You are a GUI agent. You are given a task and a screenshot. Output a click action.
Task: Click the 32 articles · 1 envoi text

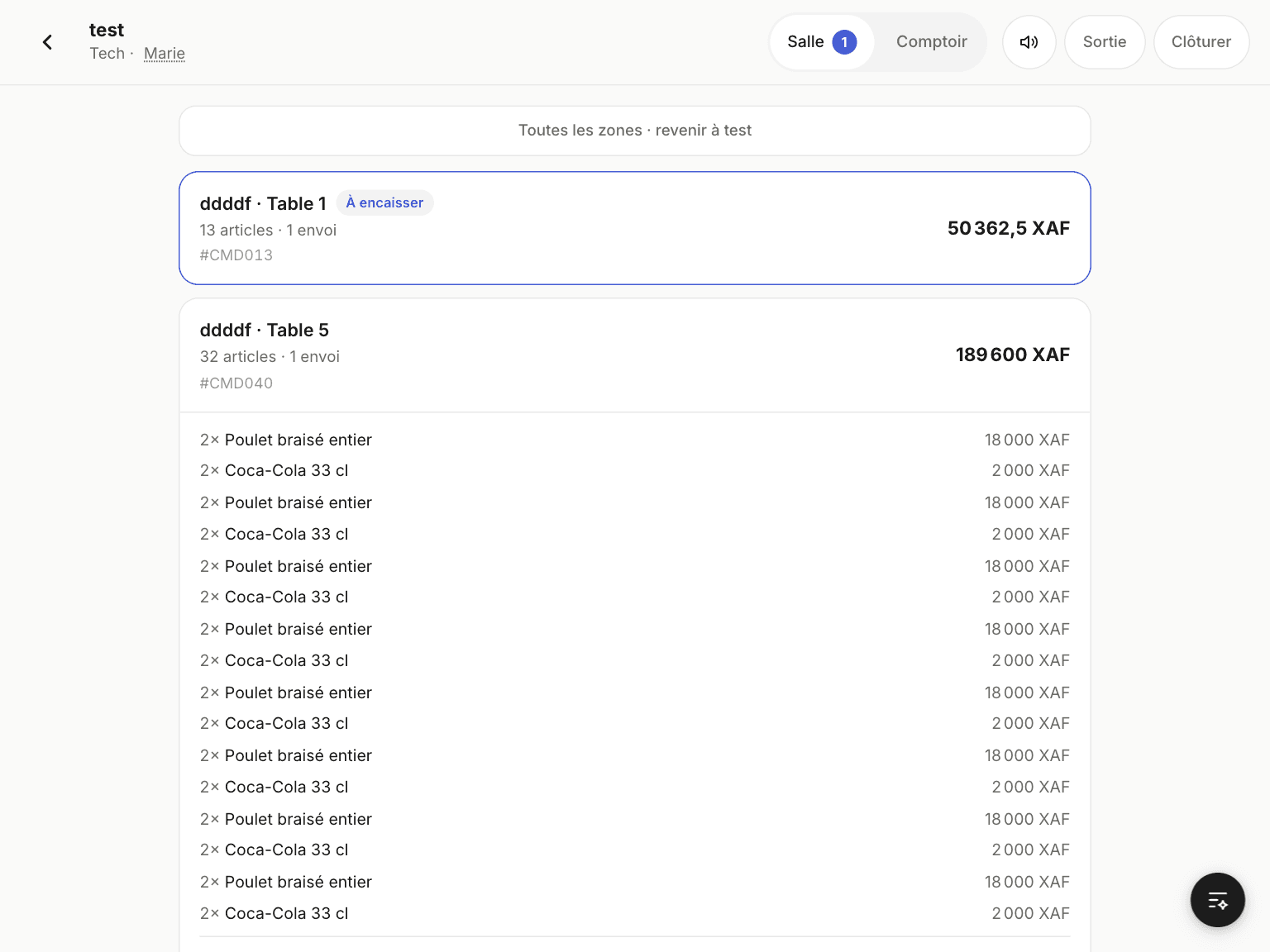[x=270, y=357]
